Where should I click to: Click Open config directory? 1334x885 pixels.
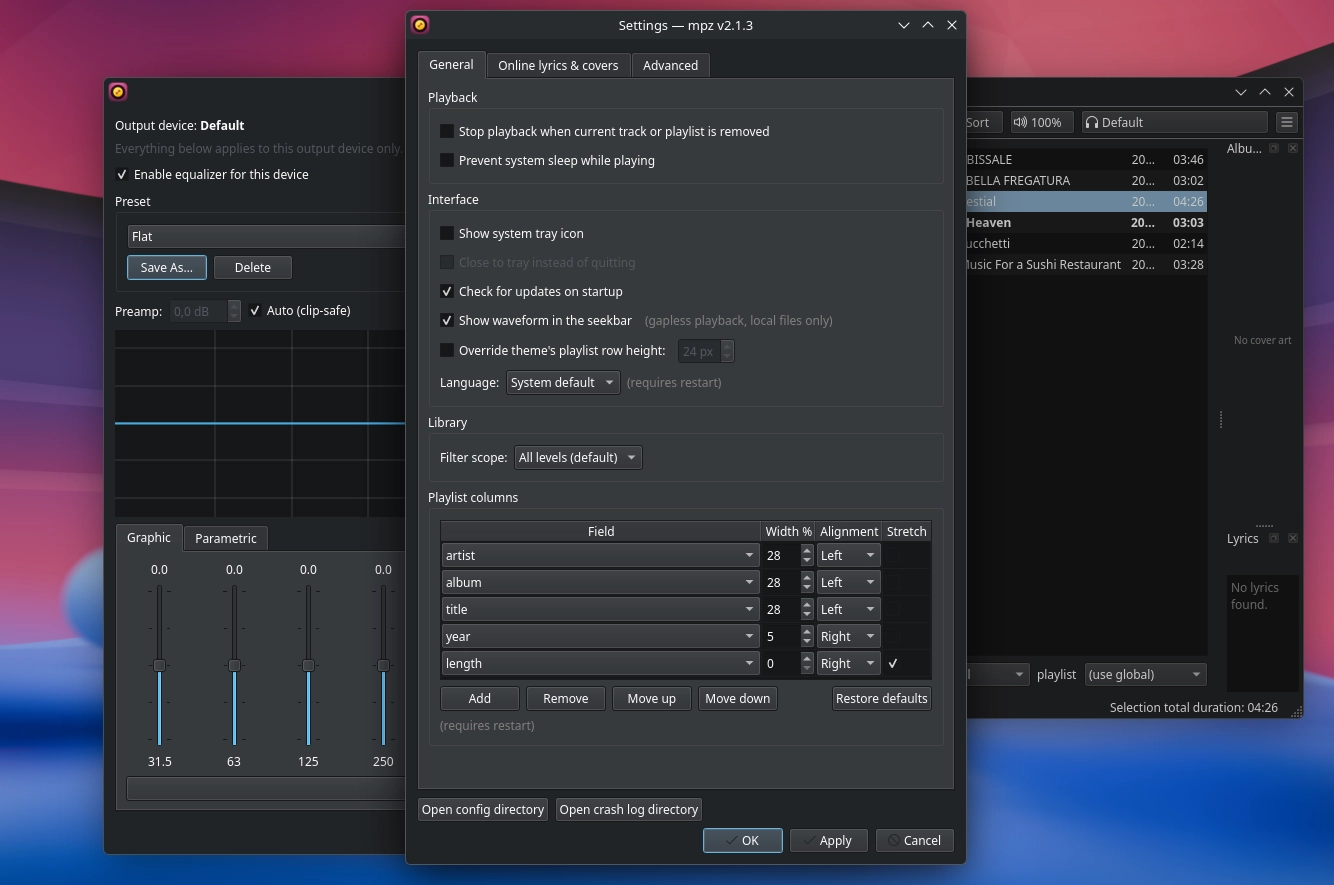pyautogui.click(x=483, y=809)
